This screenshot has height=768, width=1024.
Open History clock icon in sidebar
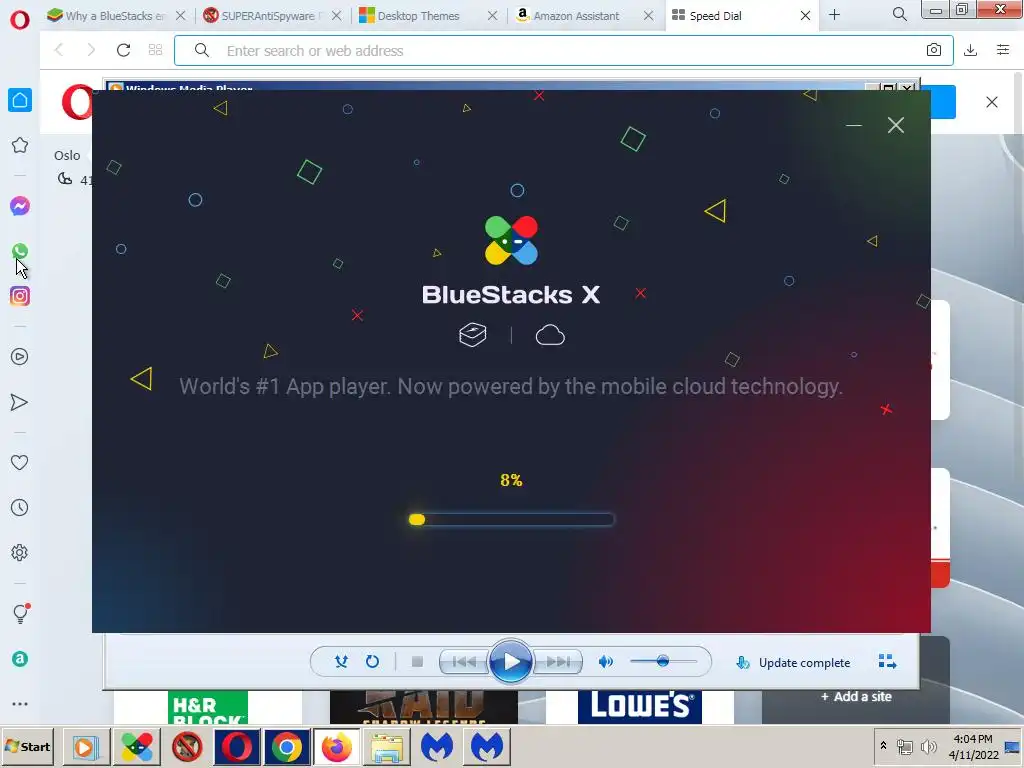pyautogui.click(x=20, y=507)
